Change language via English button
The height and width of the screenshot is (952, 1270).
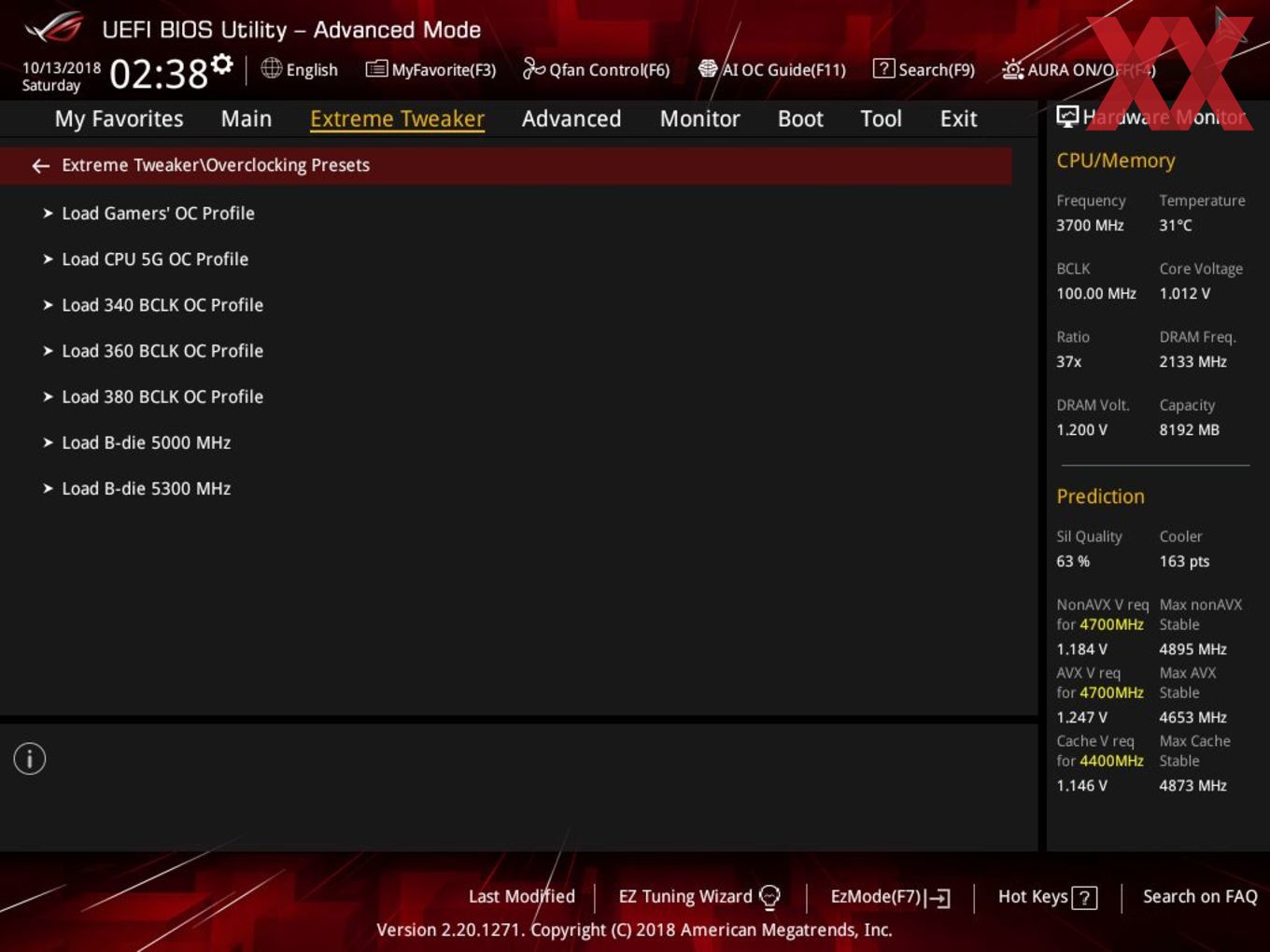[312, 70]
